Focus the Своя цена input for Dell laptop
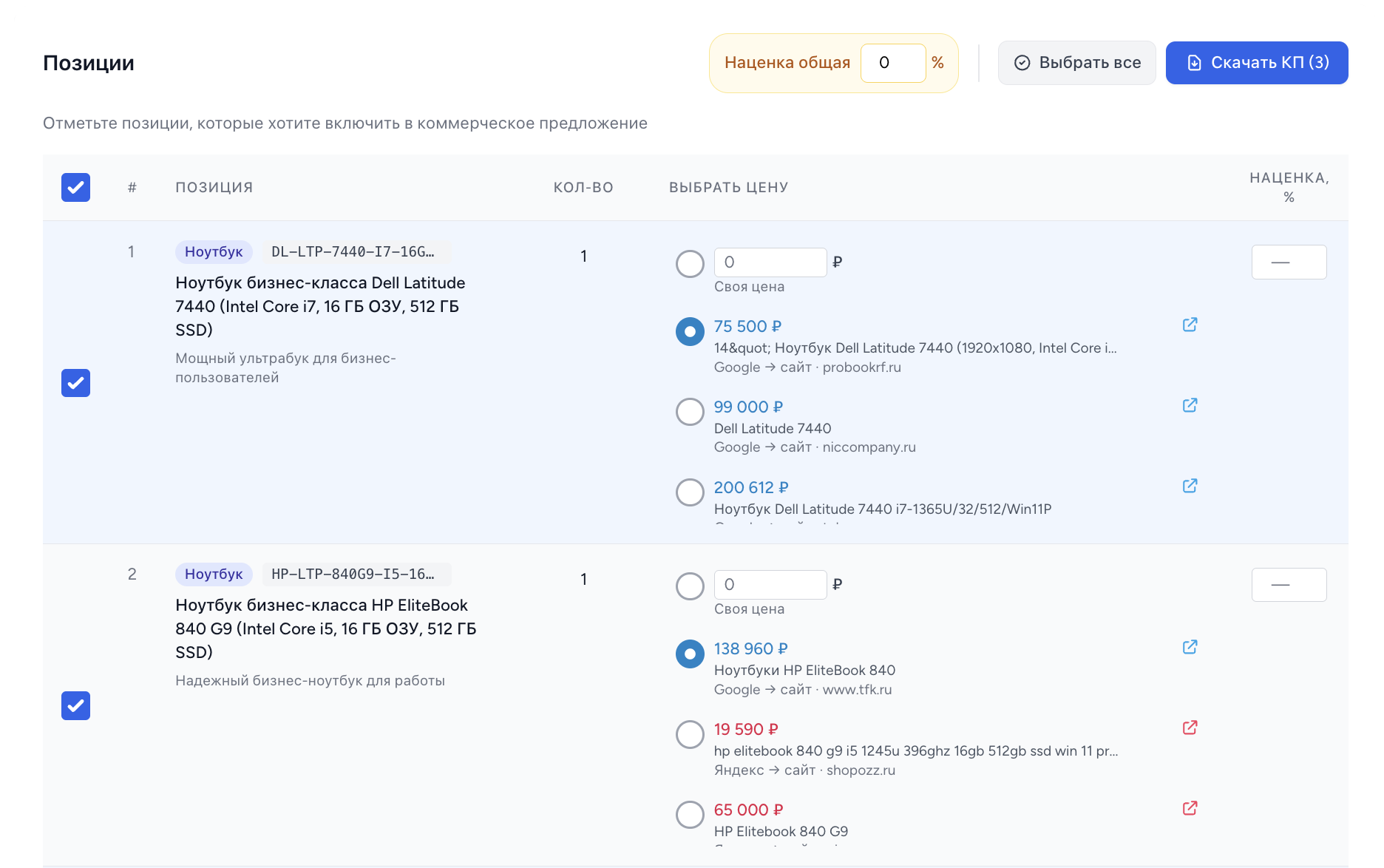 [770, 262]
